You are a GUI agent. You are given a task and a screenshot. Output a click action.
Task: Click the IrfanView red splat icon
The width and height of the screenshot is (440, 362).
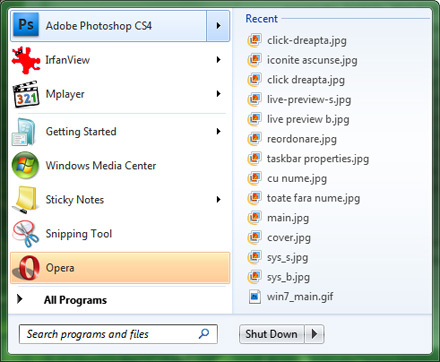coord(26,60)
